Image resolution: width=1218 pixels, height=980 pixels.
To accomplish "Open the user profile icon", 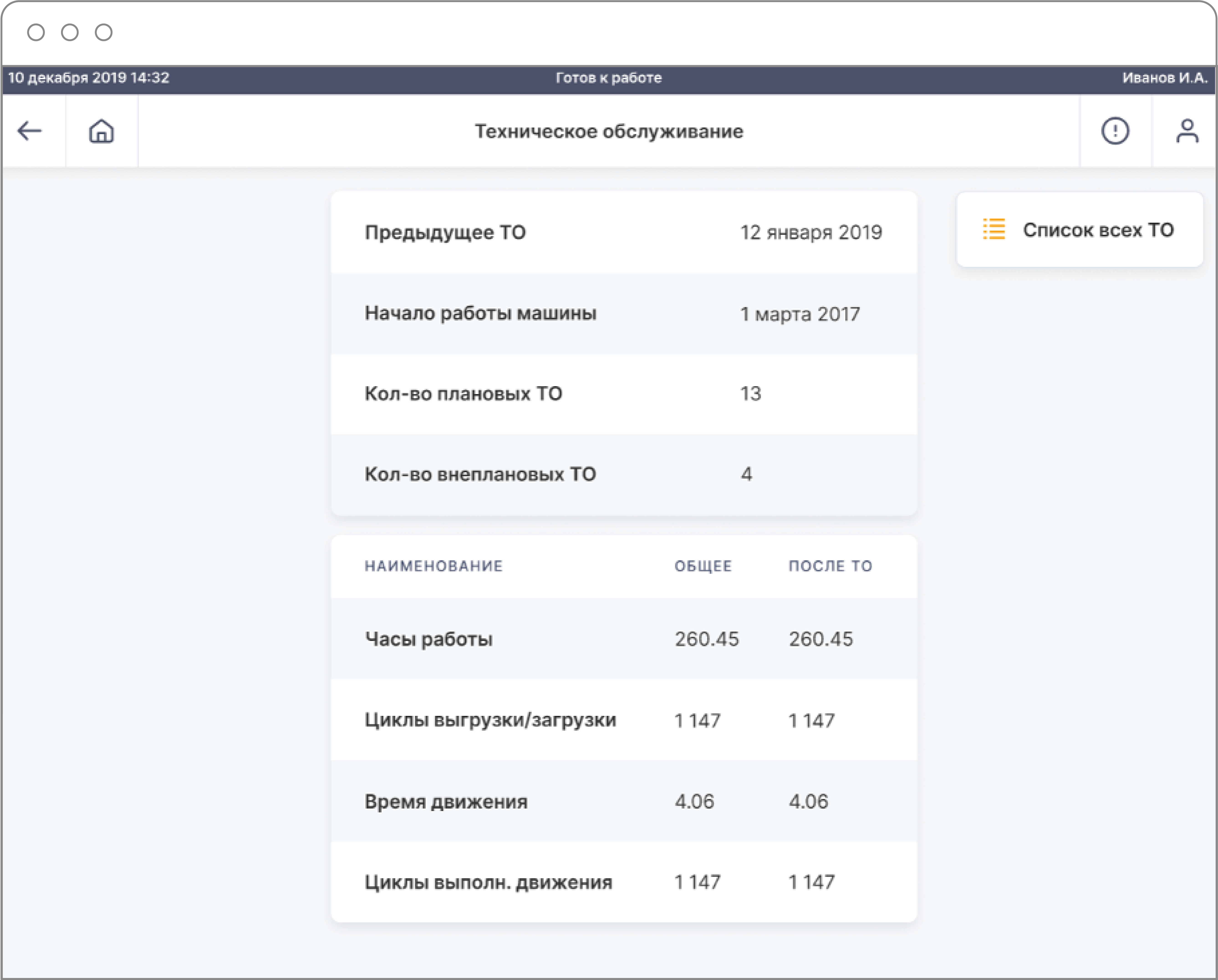I will pyautogui.click(x=1187, y=131).
